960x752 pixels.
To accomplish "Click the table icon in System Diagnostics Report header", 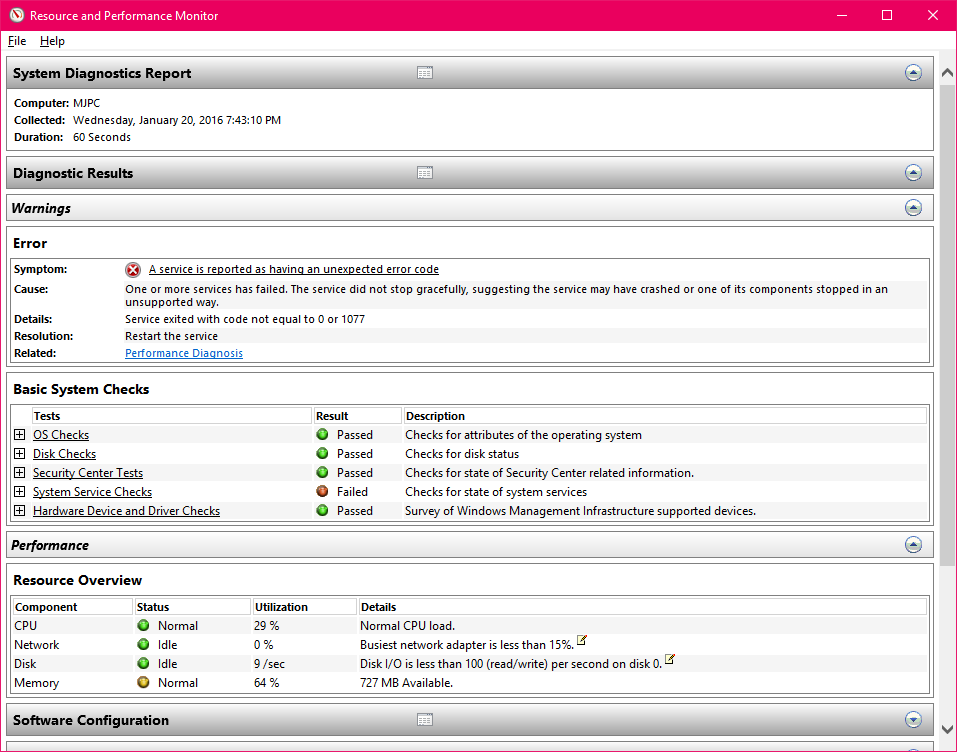I will [425, 73].
